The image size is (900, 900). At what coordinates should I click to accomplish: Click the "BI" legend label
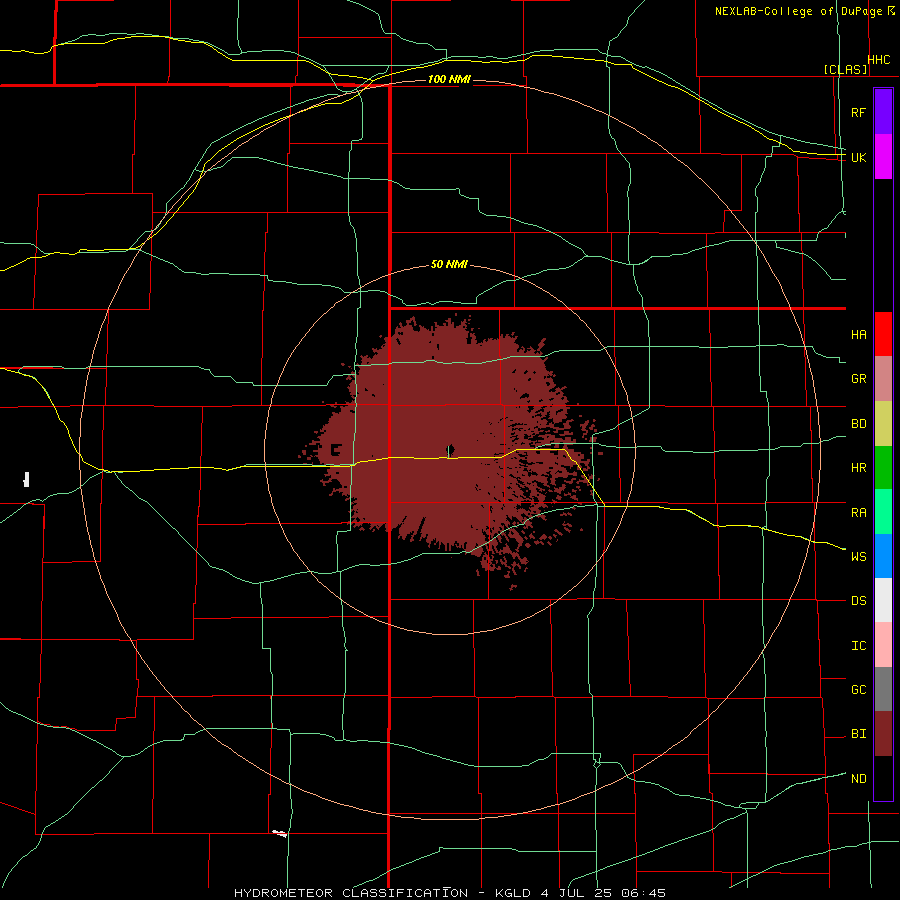[859, 734]
